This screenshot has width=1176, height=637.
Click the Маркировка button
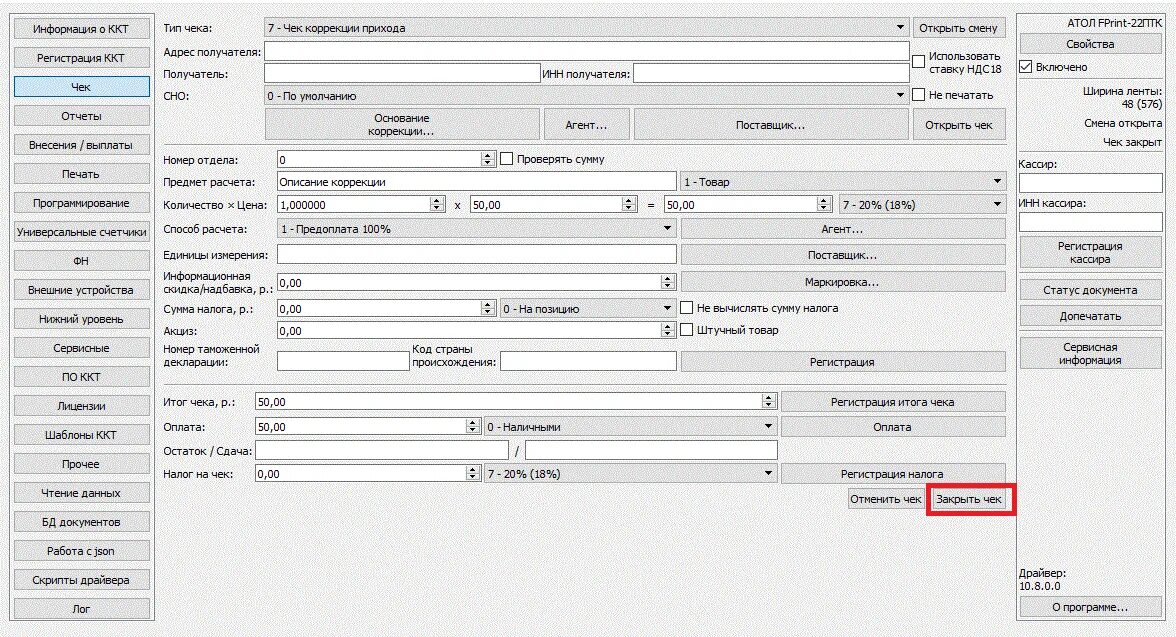pos(843,282)
